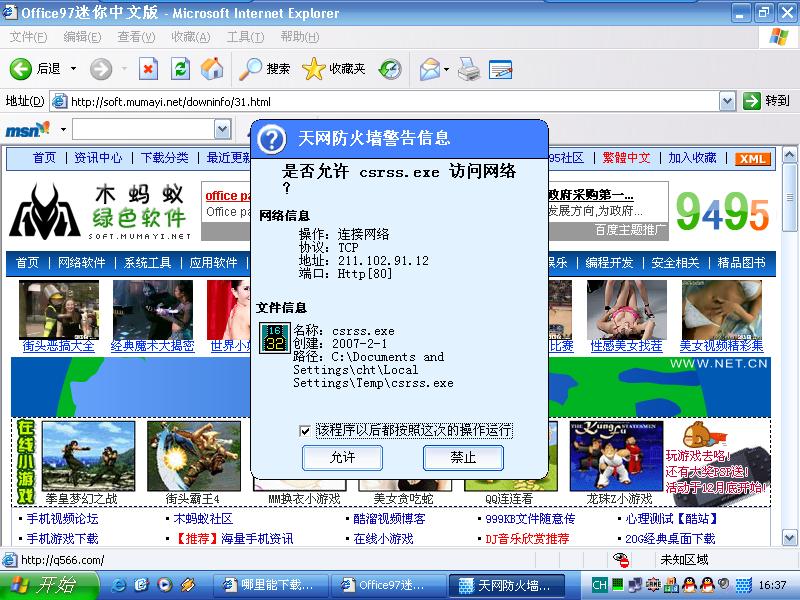Expand the address bar URL dropdown
The width and height of the screenshot is (800, 600).
click(x=727, y=102)
